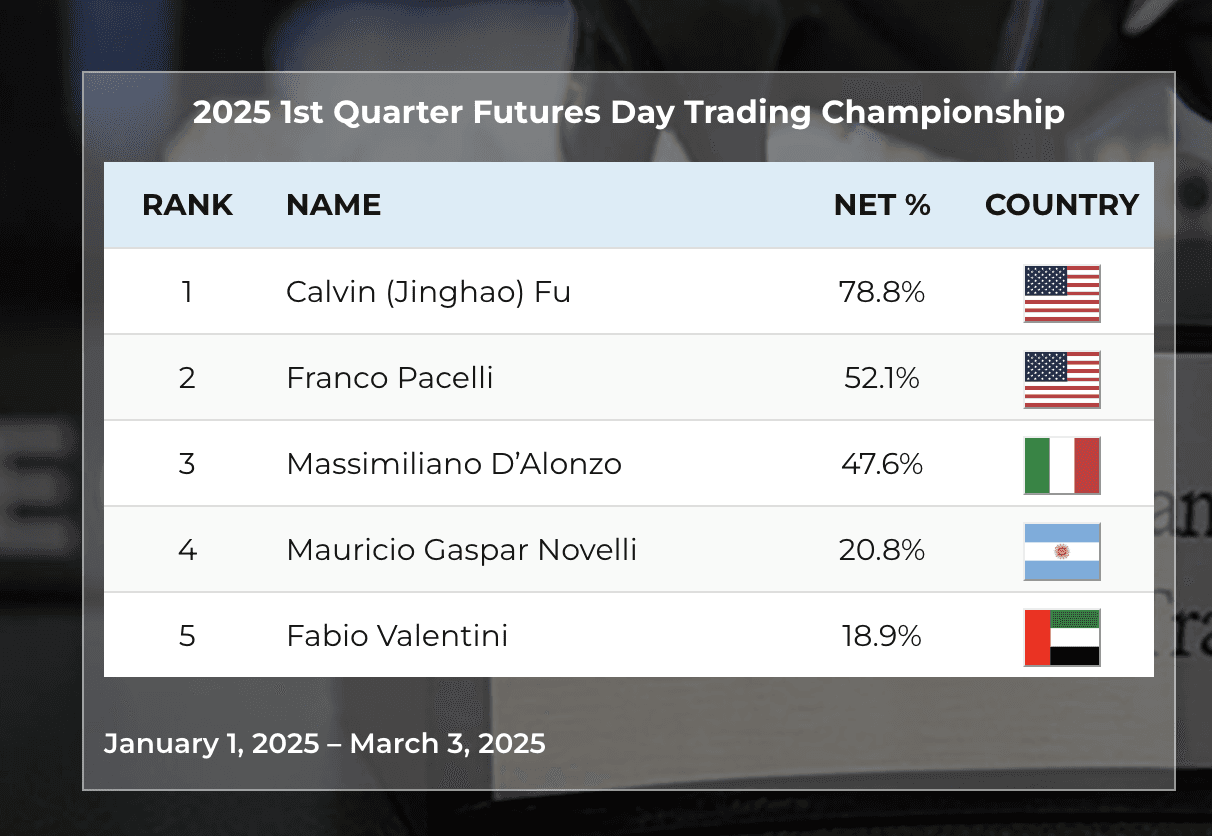1212x836 pixels.
Task: Click the Argentina flag for Mauricio Novelli
Action: (1062, 551)
